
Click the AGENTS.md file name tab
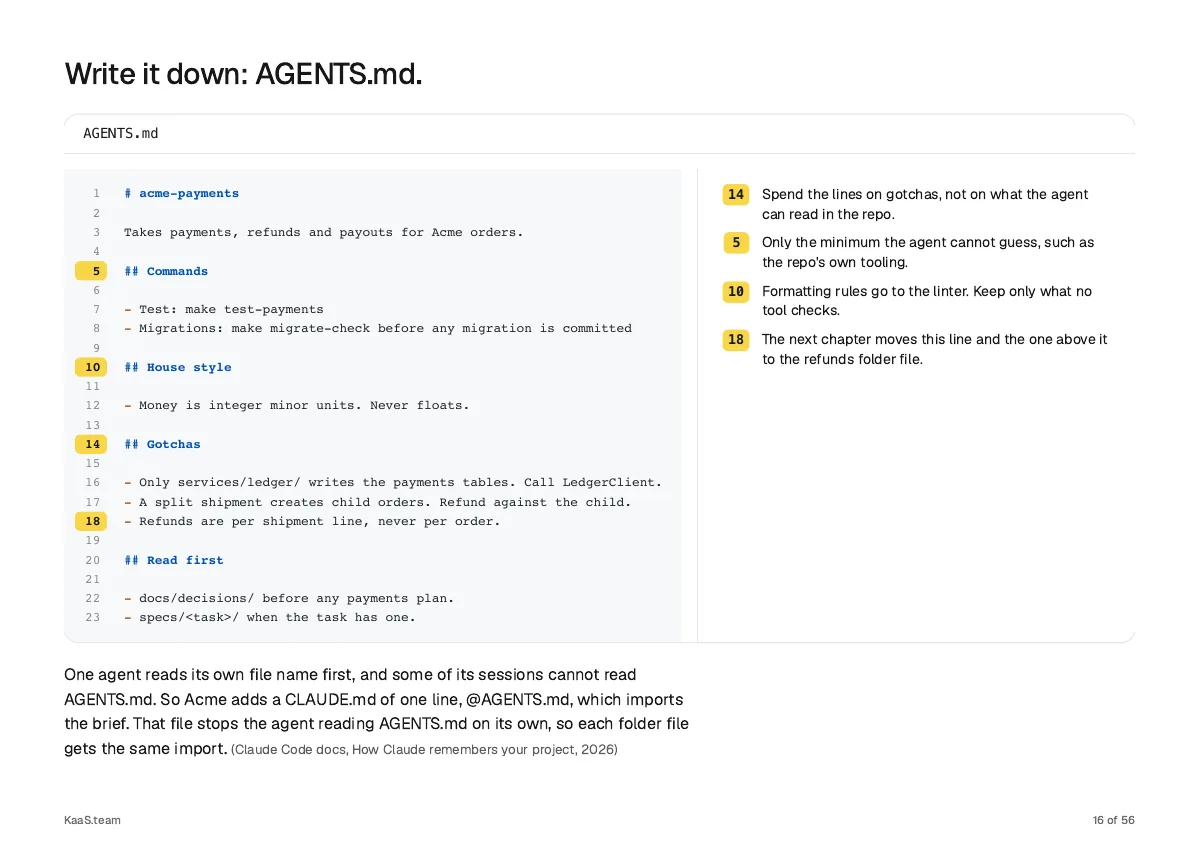point(121,133)
